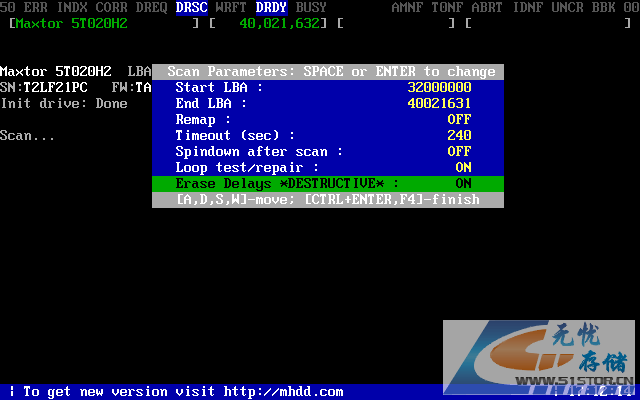Select the Remap row label
The width and height of the screenshot is (640, 400).
(x=203, y=119)
